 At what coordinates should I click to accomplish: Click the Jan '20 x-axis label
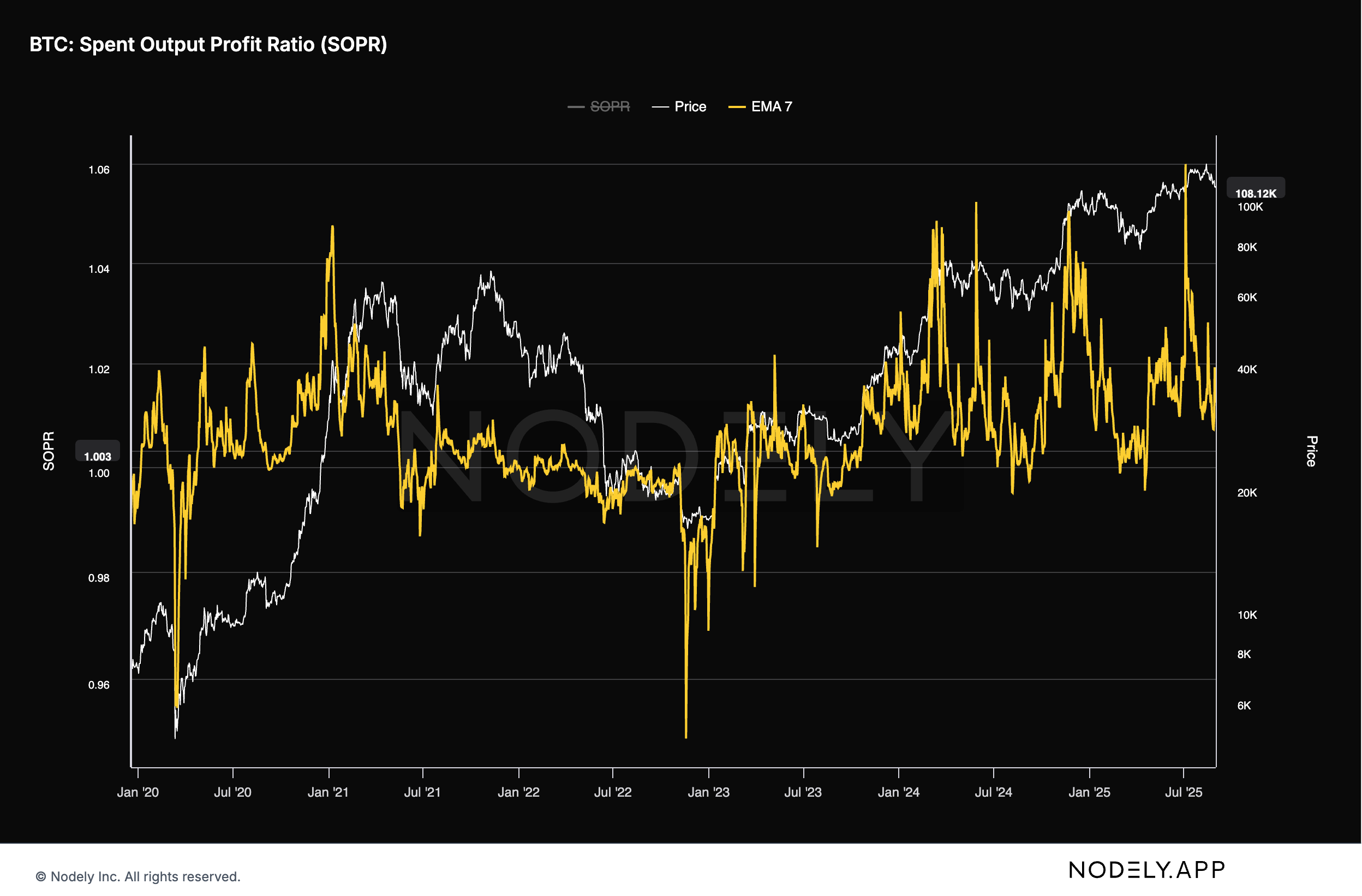tap(138, 792)
